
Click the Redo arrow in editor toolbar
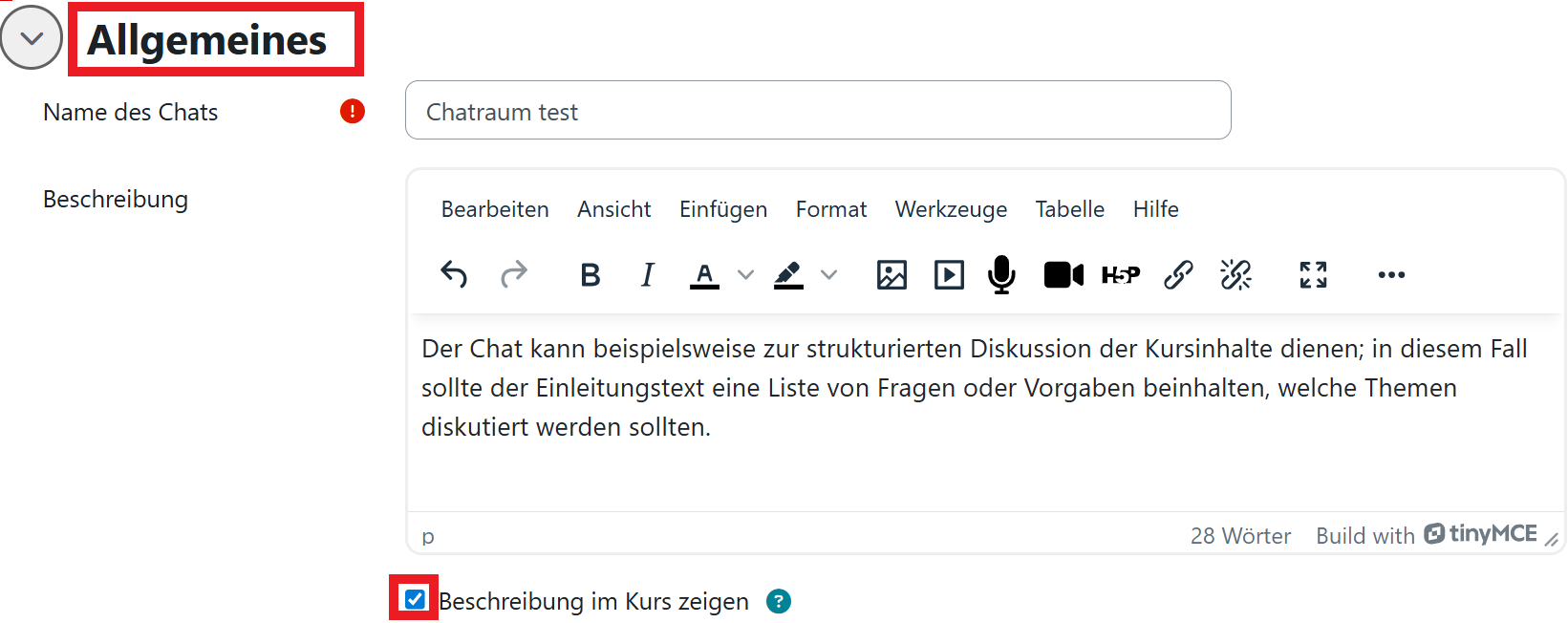pos(514,275)
